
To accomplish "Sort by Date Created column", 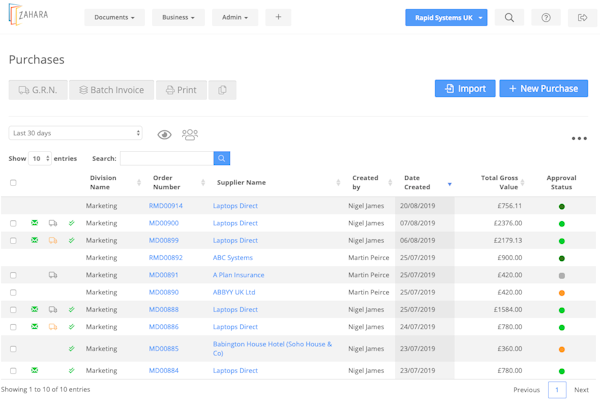I will pos(427,183).
